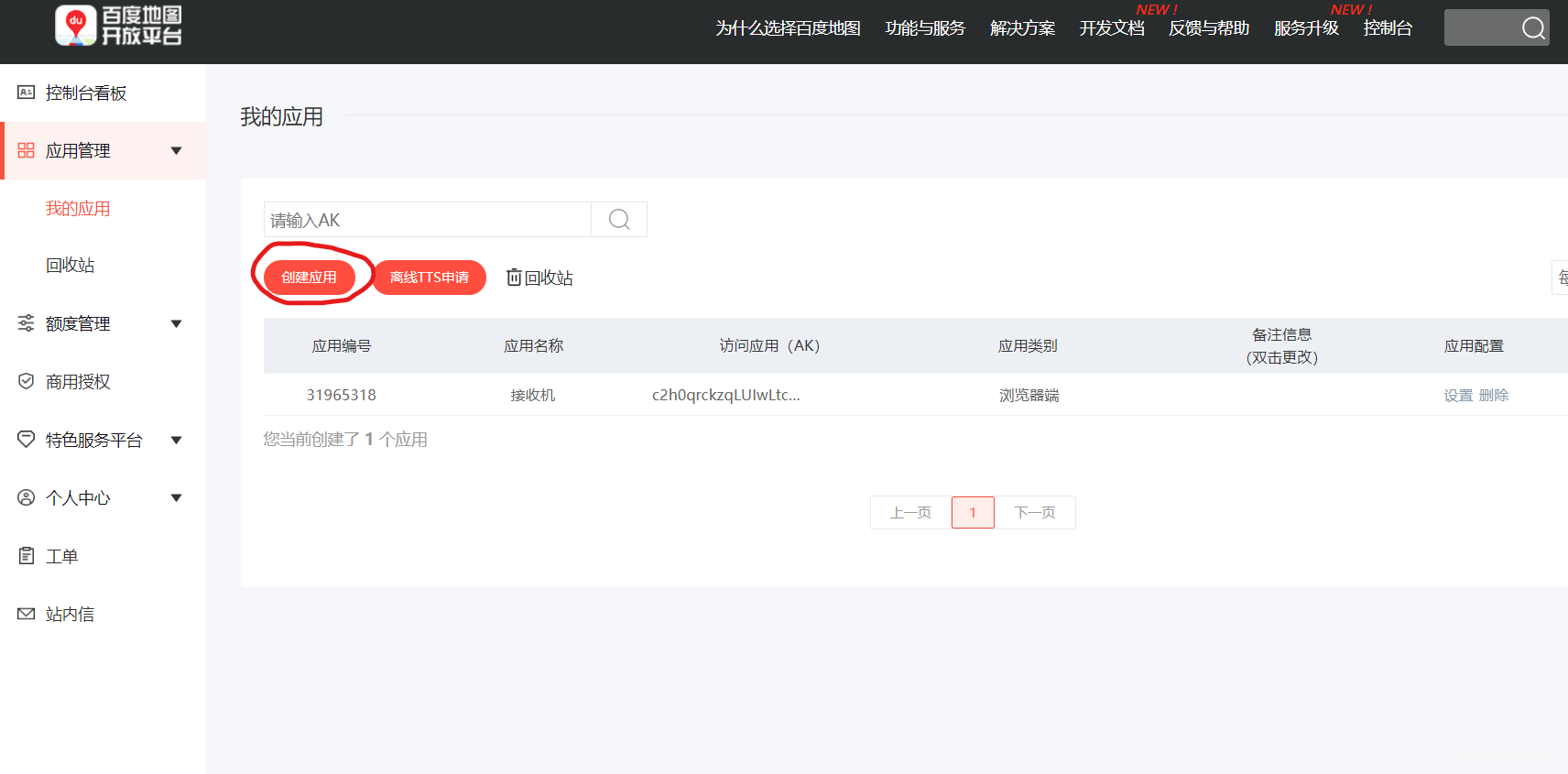The width and height of the screenshot is (1568, 774).
Task: Click the 站内信 envelope icon
Action: 27,614
